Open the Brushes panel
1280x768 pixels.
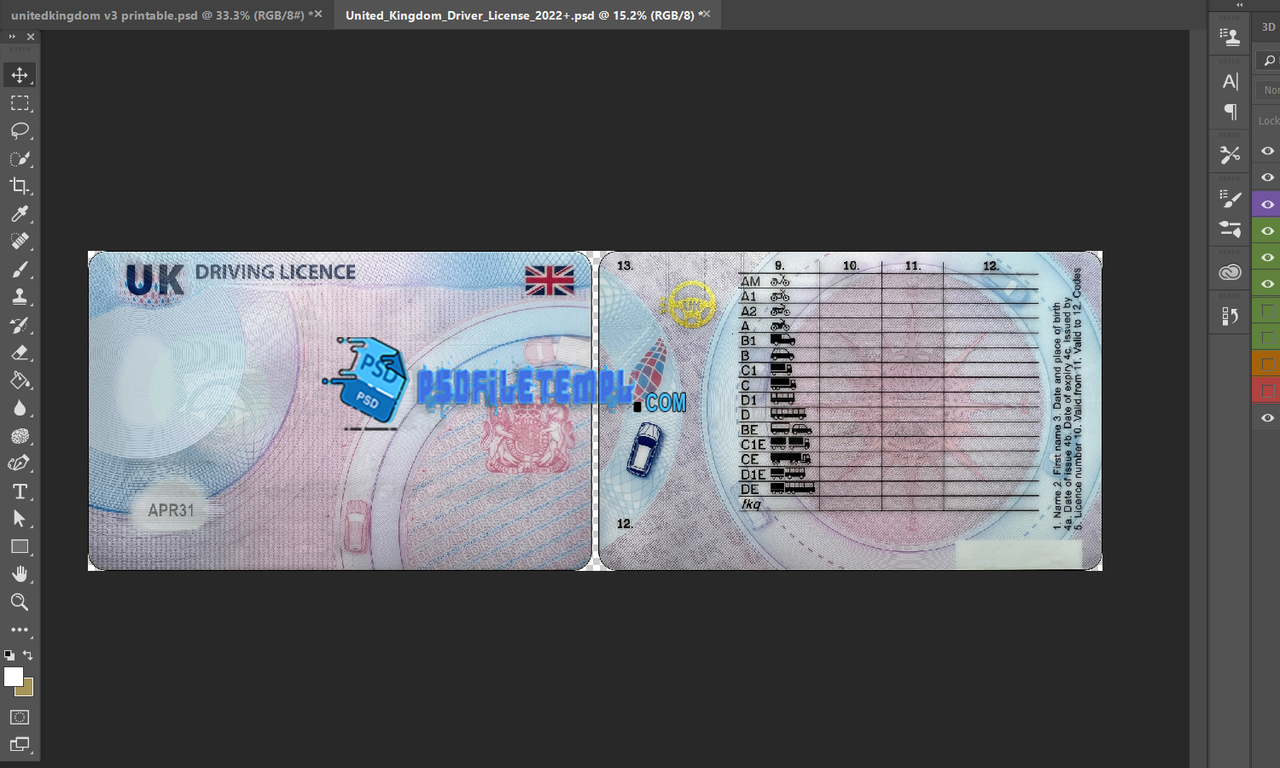(1230, 229)
